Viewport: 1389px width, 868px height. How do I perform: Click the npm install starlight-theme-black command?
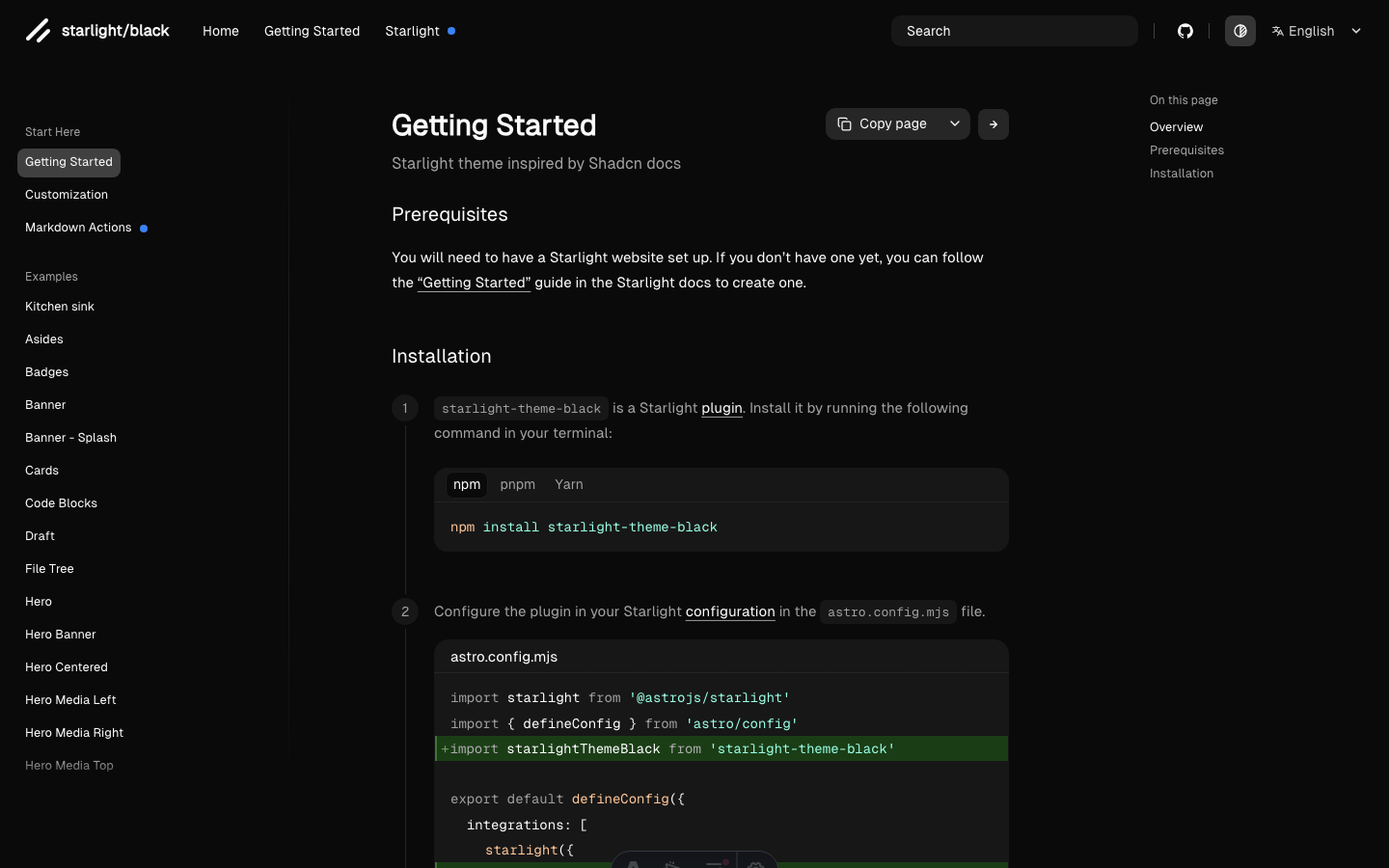(584, 528)
